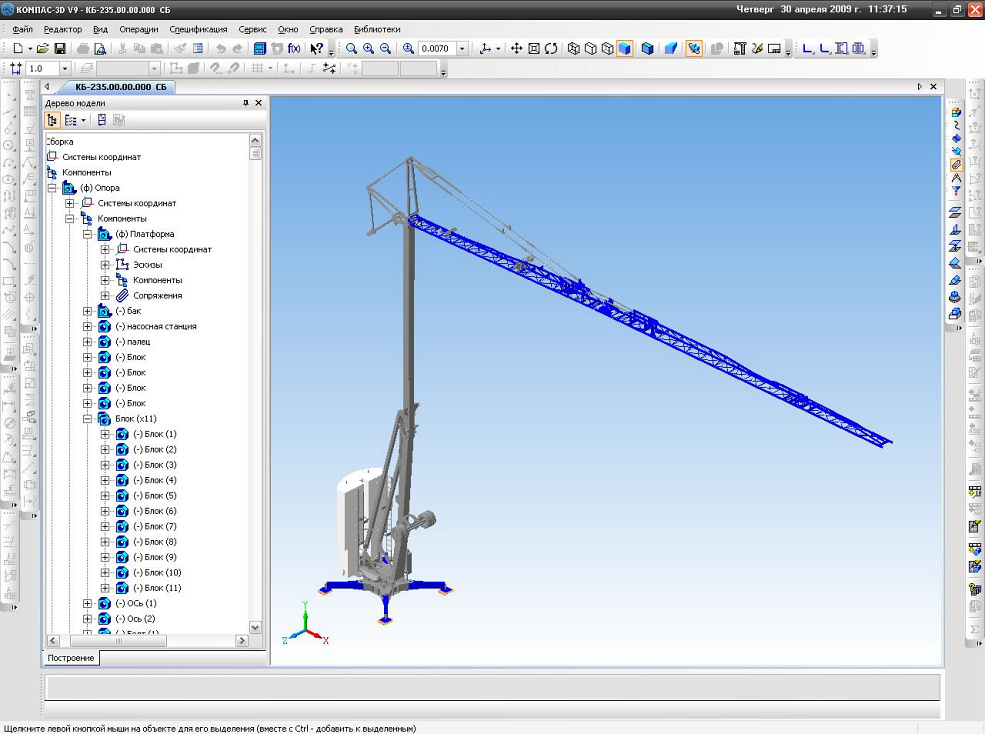Select the Pan view tool
The image size is (985, 734).
(x=517, y=48)
